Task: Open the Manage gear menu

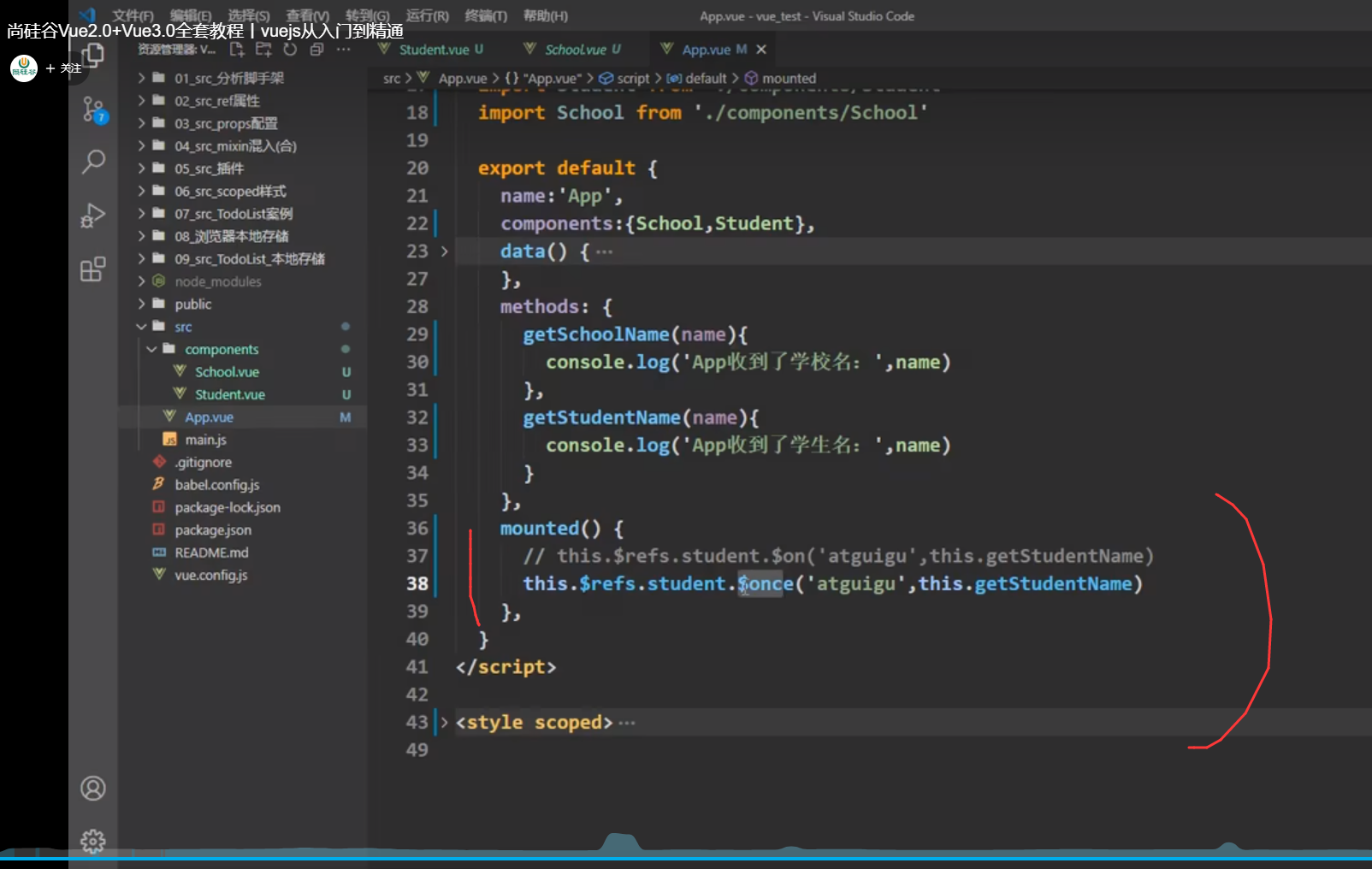Action: coord(93,841)
